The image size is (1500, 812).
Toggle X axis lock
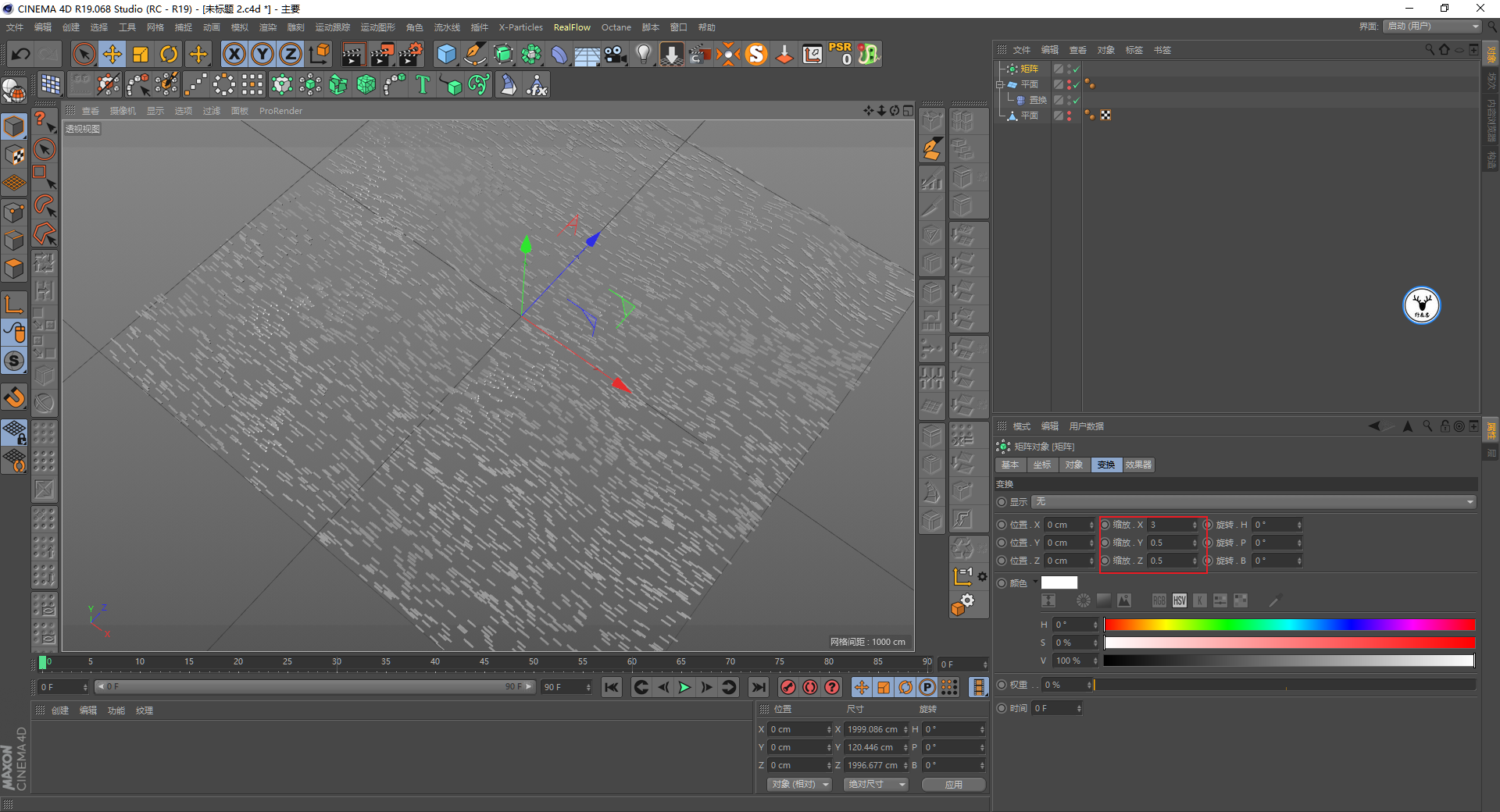pyautogui.click(x=234, y=54)
